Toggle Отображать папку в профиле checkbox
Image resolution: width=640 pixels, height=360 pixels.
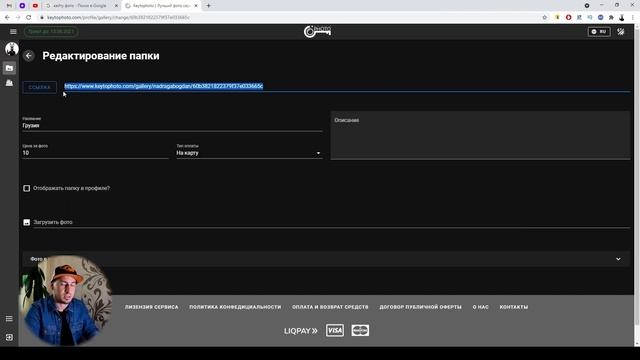point(27,188)
